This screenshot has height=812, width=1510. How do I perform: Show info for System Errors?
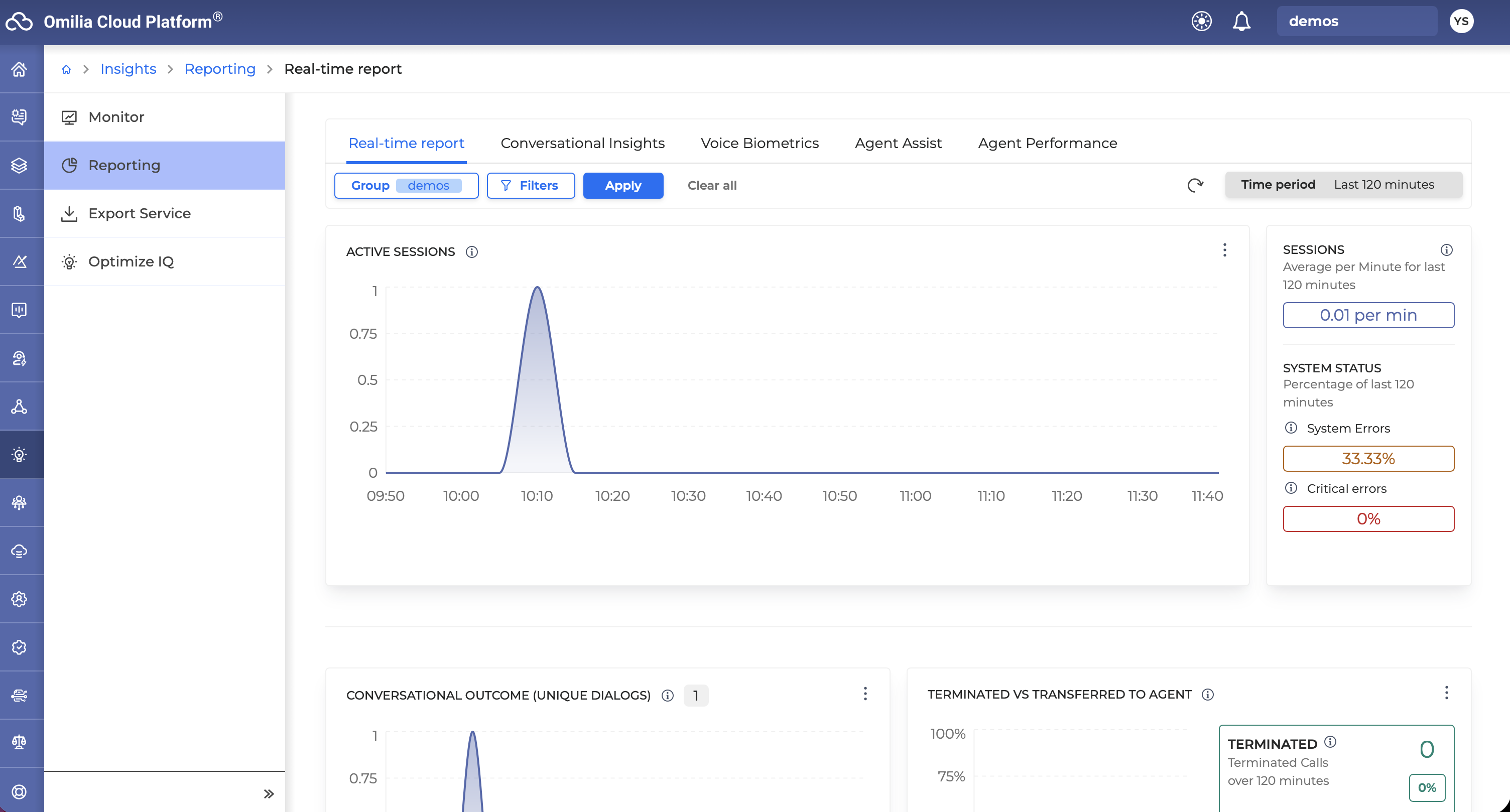pos(1291,428)
